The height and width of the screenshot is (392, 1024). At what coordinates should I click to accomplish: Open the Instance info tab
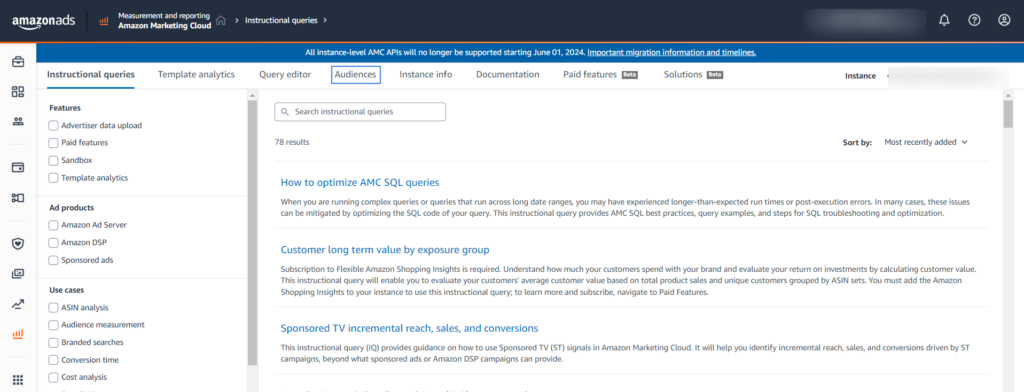(426, 74)
